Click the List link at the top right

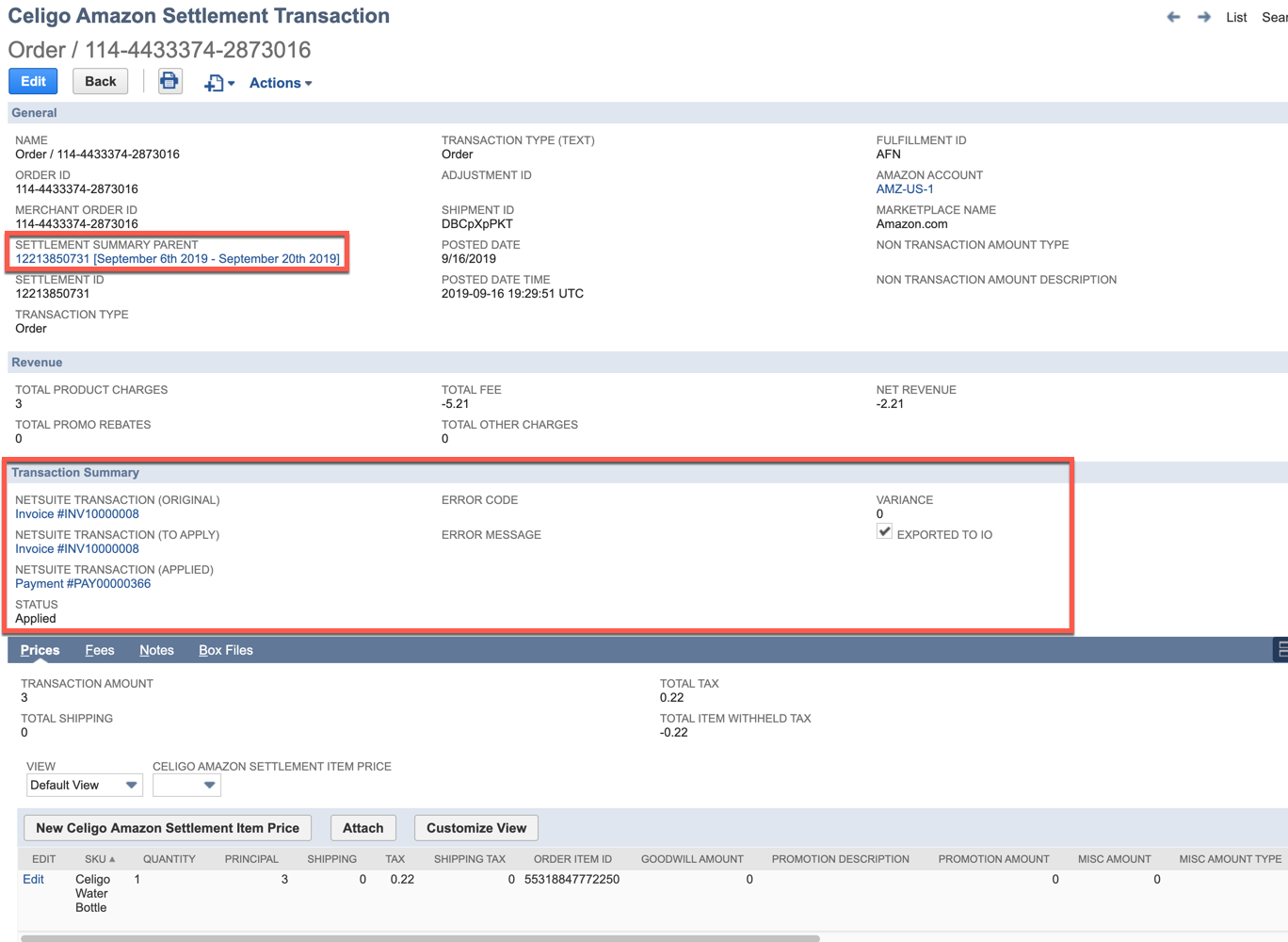click(1236, 17)
